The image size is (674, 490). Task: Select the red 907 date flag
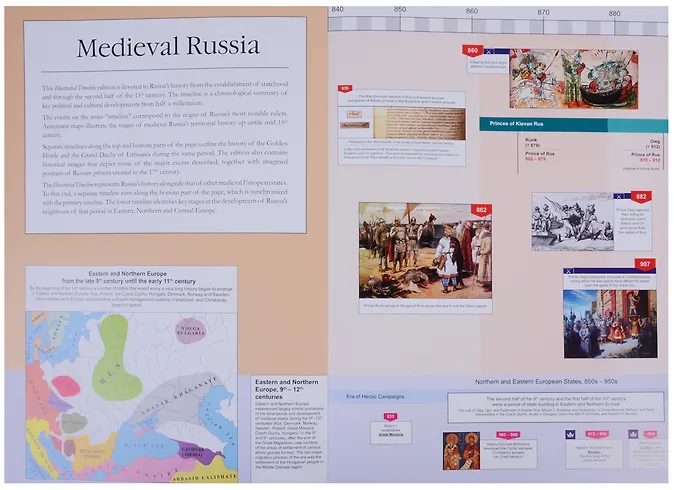point(645,264)
